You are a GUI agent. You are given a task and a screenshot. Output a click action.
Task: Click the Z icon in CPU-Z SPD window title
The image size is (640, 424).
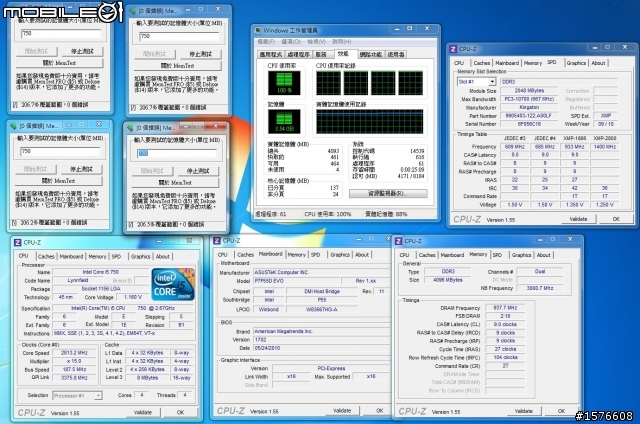point(453,49)
